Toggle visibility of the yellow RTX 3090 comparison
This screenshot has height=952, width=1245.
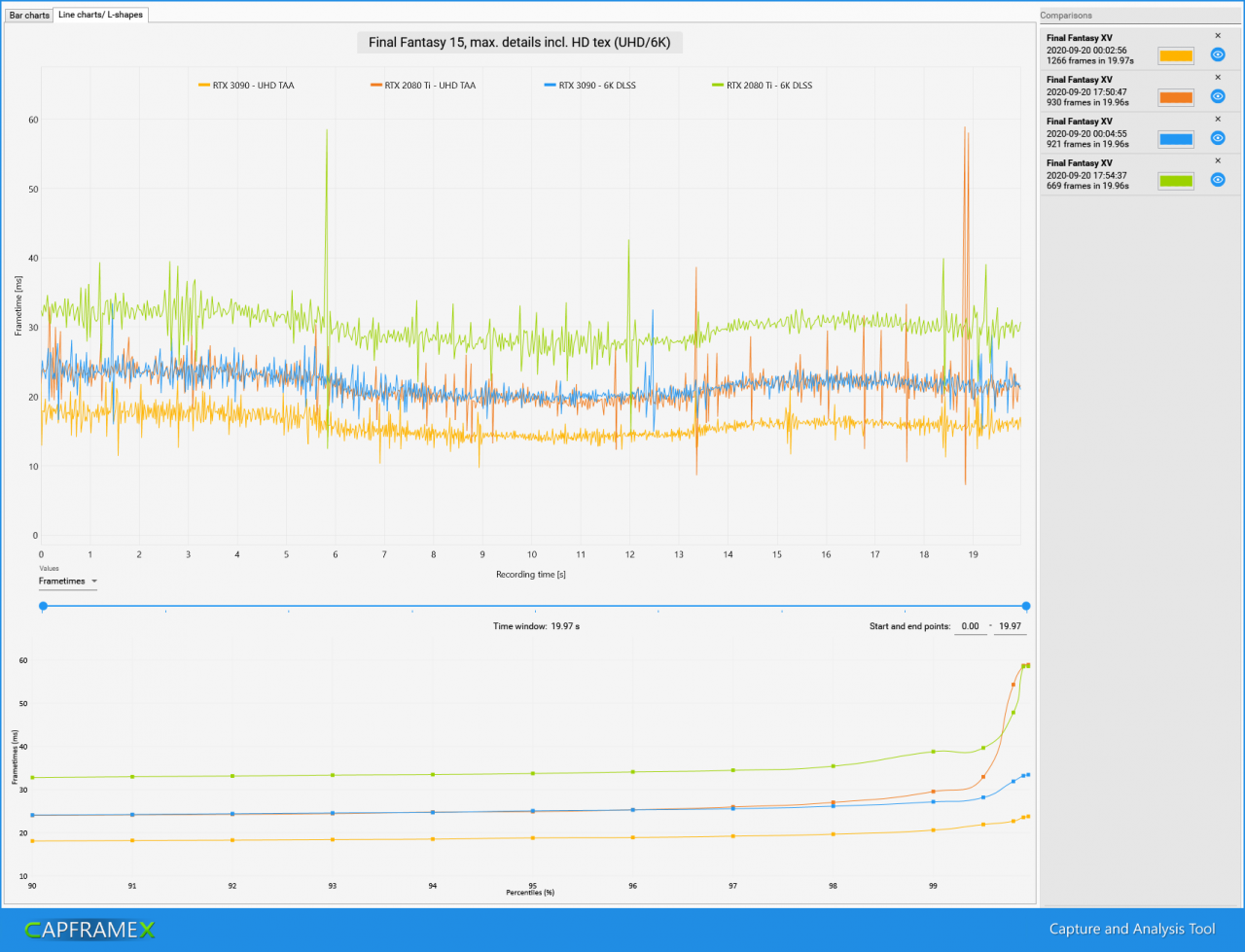1217,54
